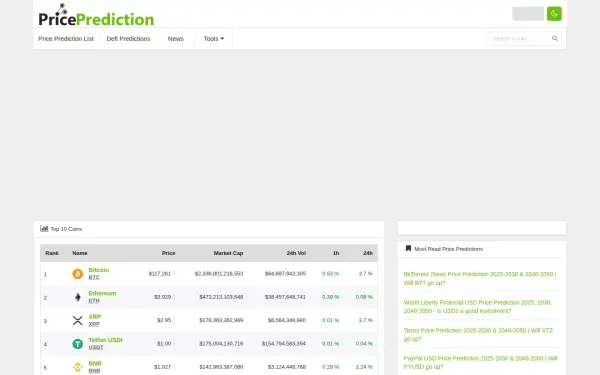Open BitTorrent (New) Price Prediction article
Screen dimensions: 600x375
pos(480,279)
